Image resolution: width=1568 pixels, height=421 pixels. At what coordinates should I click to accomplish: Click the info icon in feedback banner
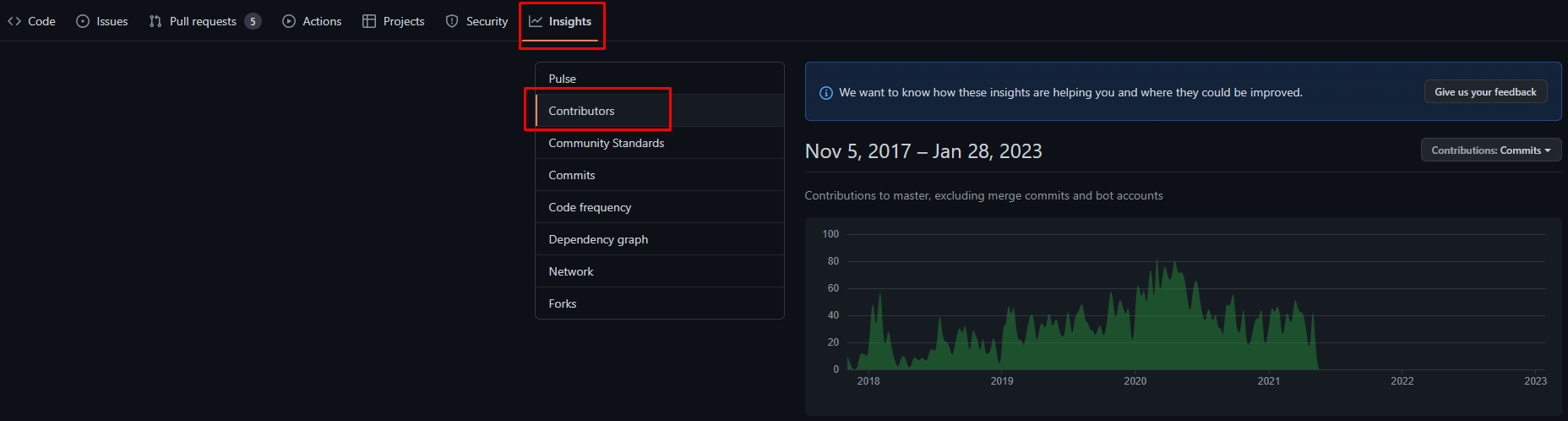tap(826, 93)
